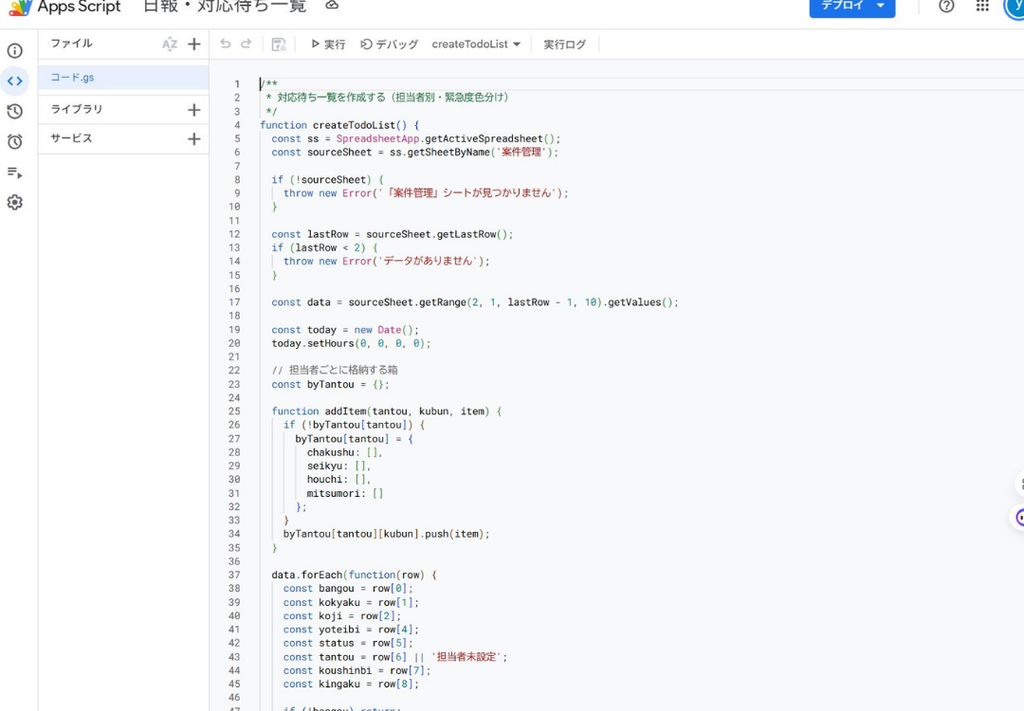Click 'byTantou' on line 23

coord(330,385)
